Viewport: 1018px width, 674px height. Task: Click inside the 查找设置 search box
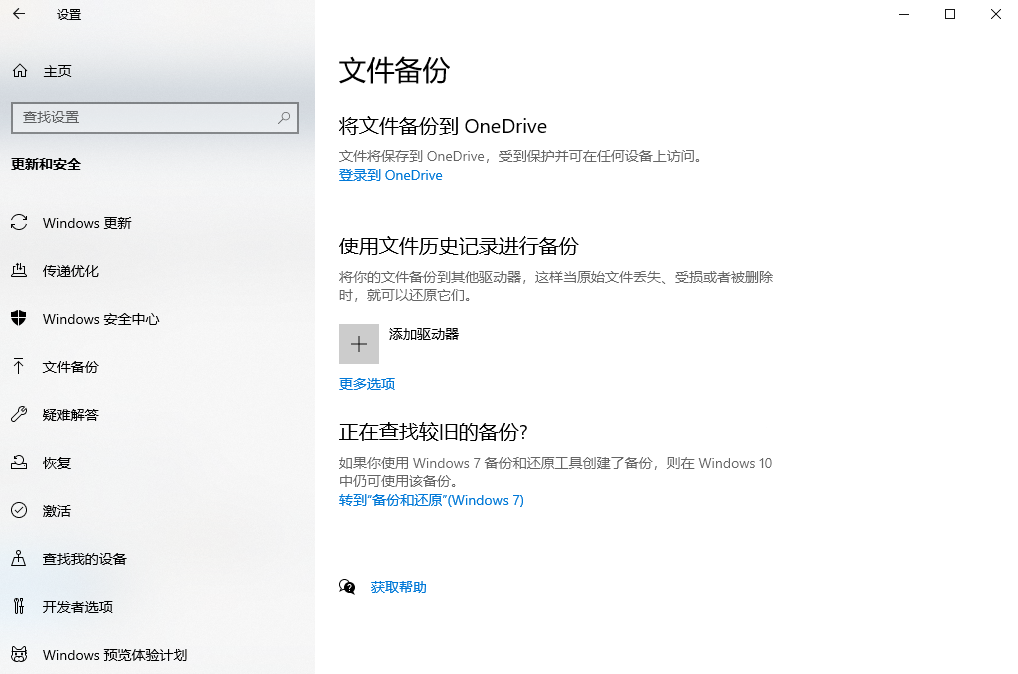(150, 117)
